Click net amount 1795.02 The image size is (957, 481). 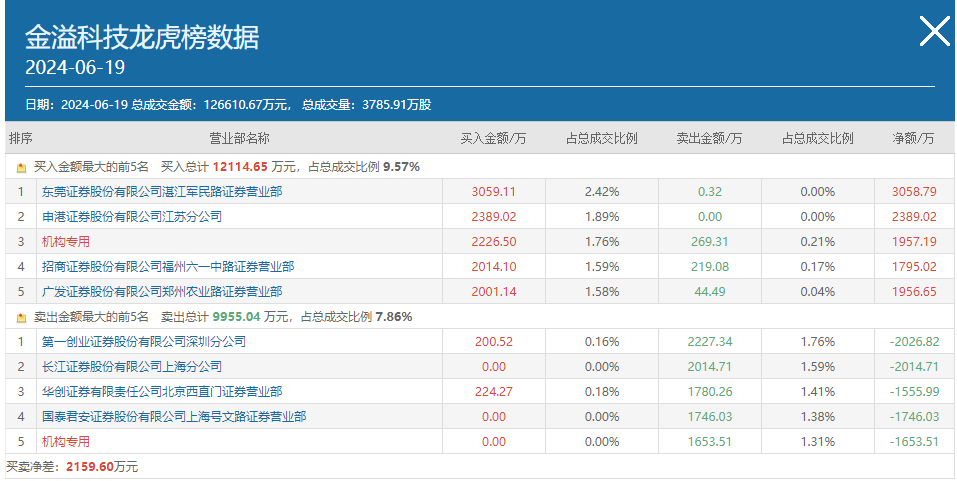914,267
